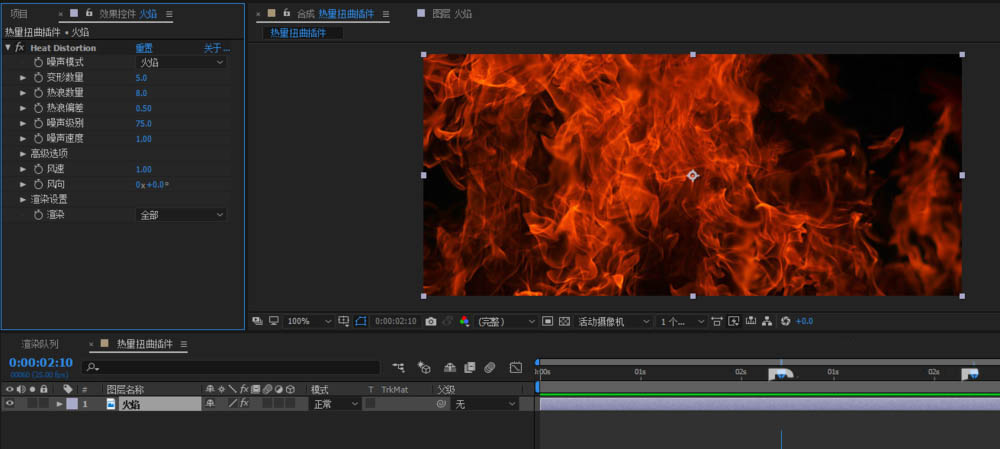This screenshot has width=1000, height=449.
Task: Take a snapshot with the camera icon
Action: 430,321
